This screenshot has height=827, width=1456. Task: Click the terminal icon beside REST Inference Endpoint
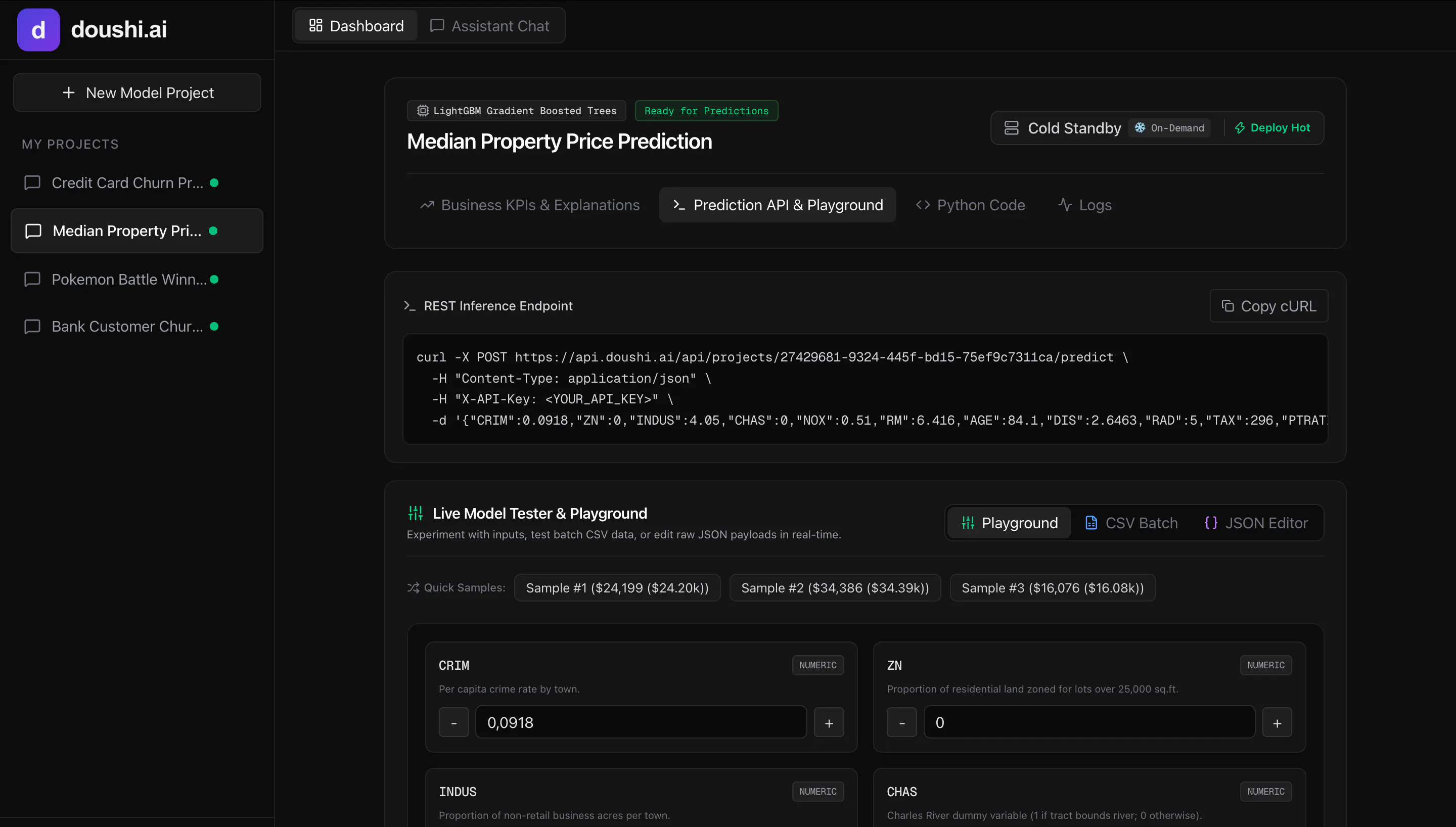[x=409, y=306]
